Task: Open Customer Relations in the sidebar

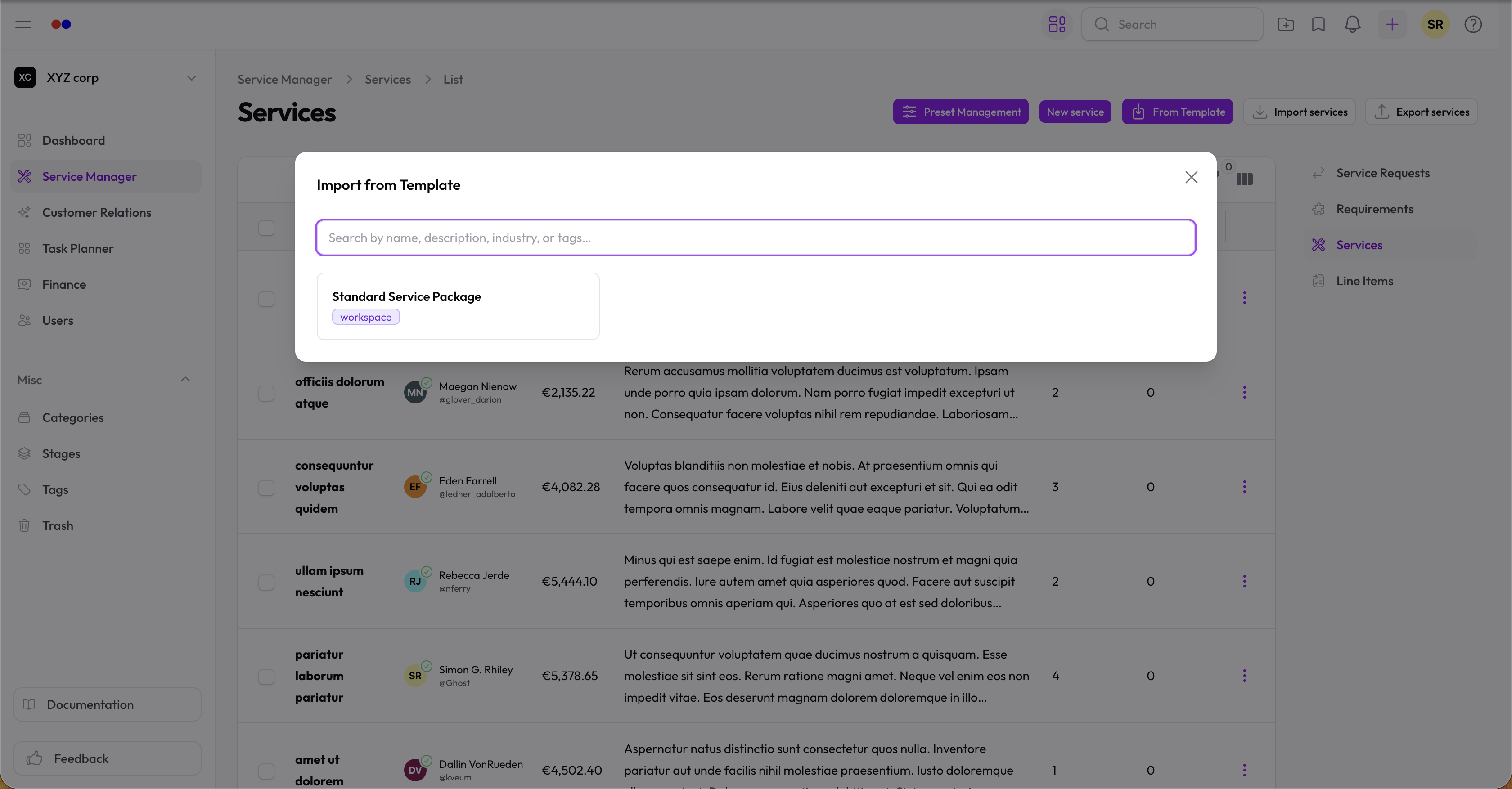Action: (106, 212)
